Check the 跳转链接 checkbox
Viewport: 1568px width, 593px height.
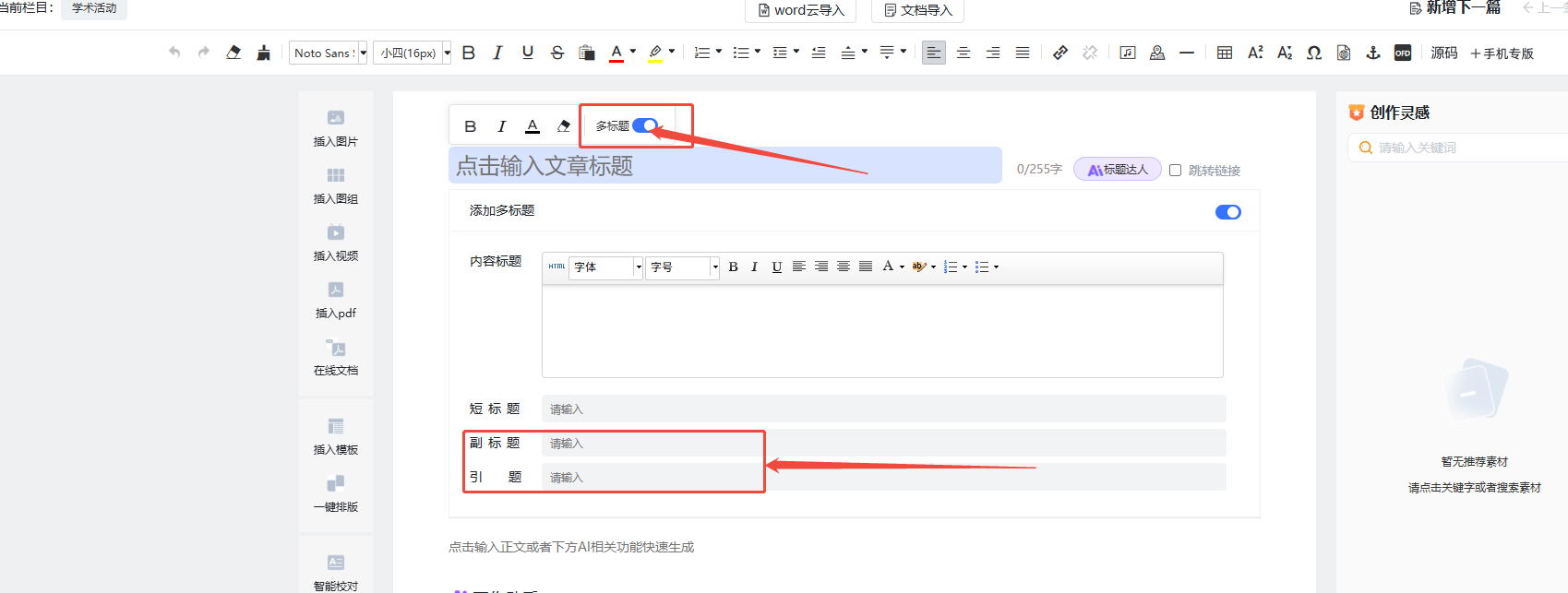pyautogui.click(x=1175, y=170)
